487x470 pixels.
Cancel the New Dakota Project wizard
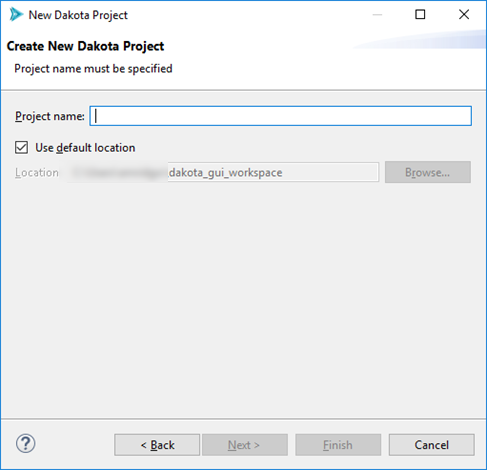(x=431, y=445)
